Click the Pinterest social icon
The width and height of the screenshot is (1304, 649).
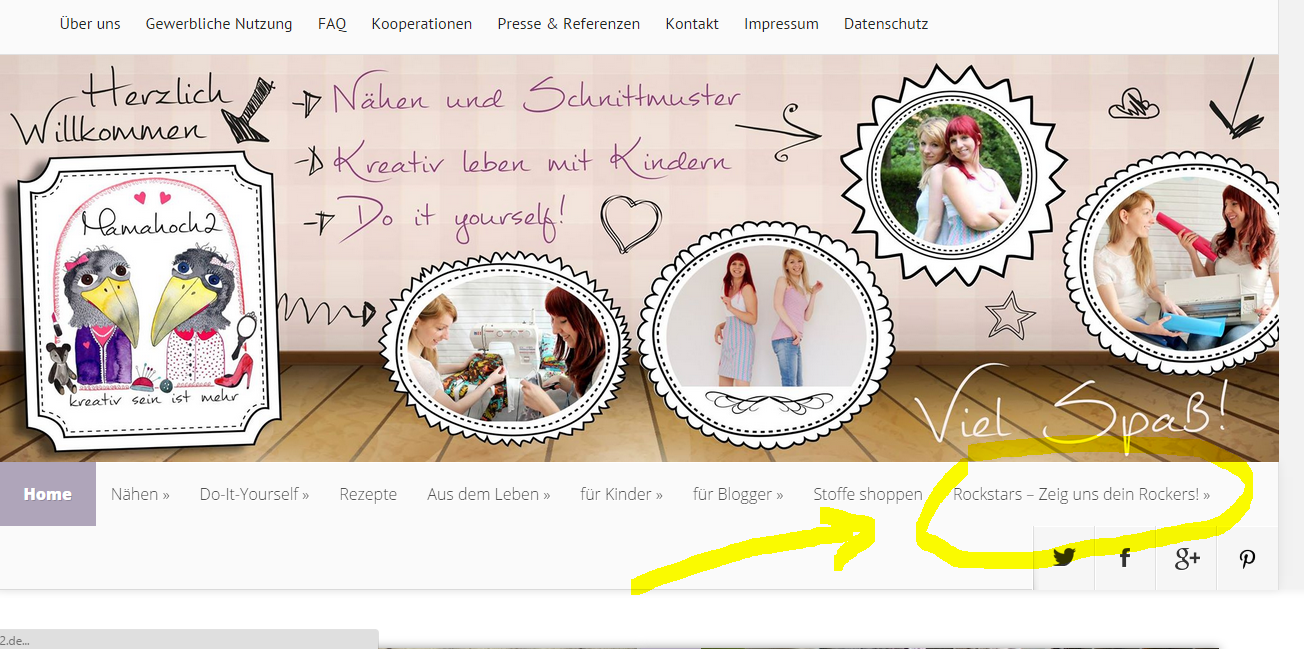click(1247, 558)
